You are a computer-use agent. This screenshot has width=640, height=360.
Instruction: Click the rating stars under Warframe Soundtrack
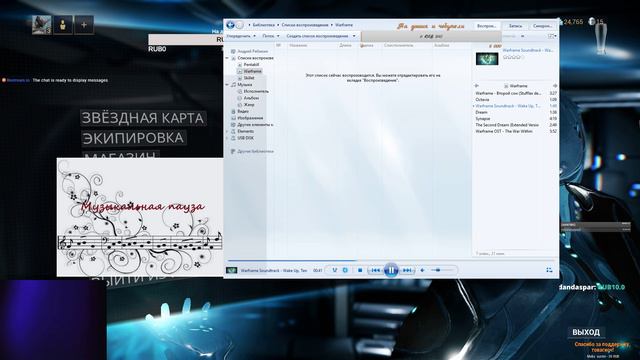513,57
